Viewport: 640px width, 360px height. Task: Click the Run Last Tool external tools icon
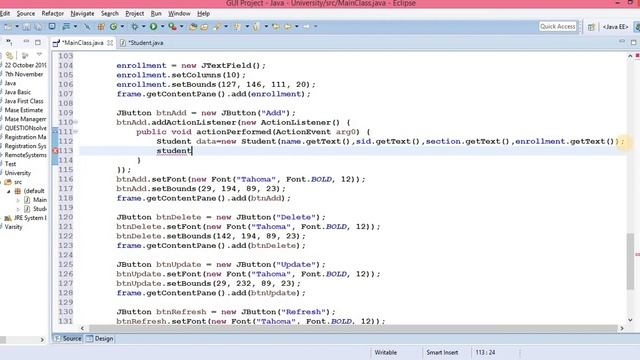pyautogui.click(x=173, y=27)
